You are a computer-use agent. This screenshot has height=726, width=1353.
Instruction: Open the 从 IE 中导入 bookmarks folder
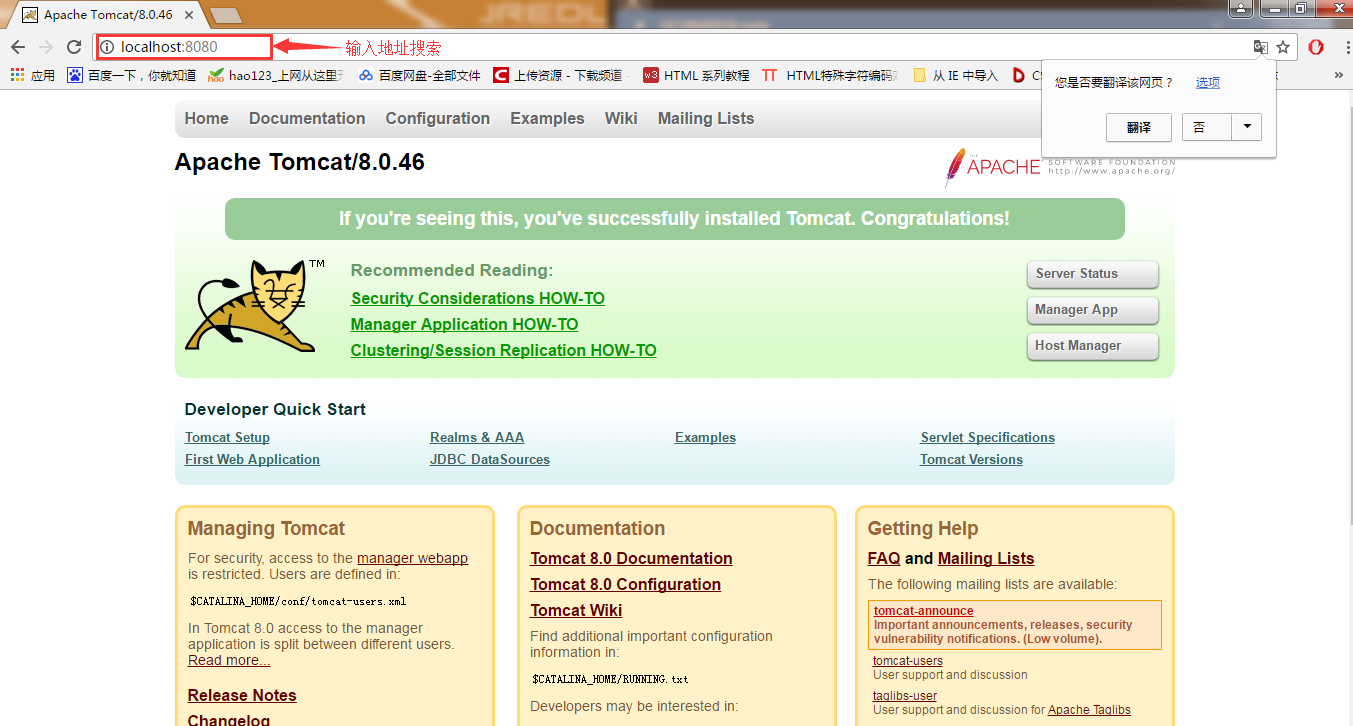pyautogui.click(x=955, y=75)
